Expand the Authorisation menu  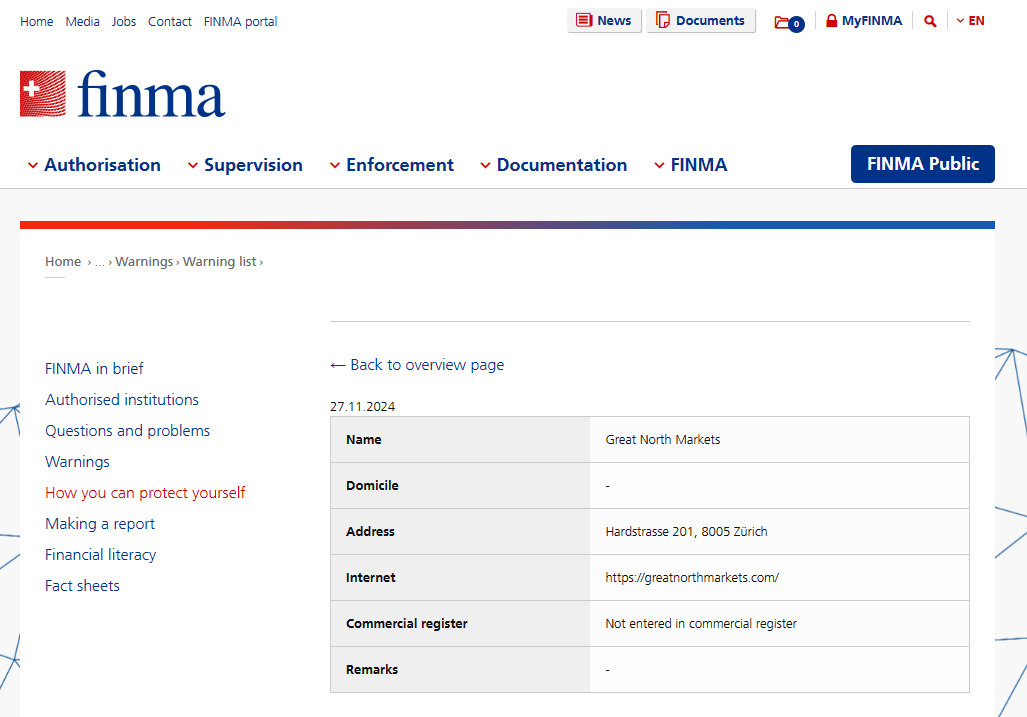(94, 165)
